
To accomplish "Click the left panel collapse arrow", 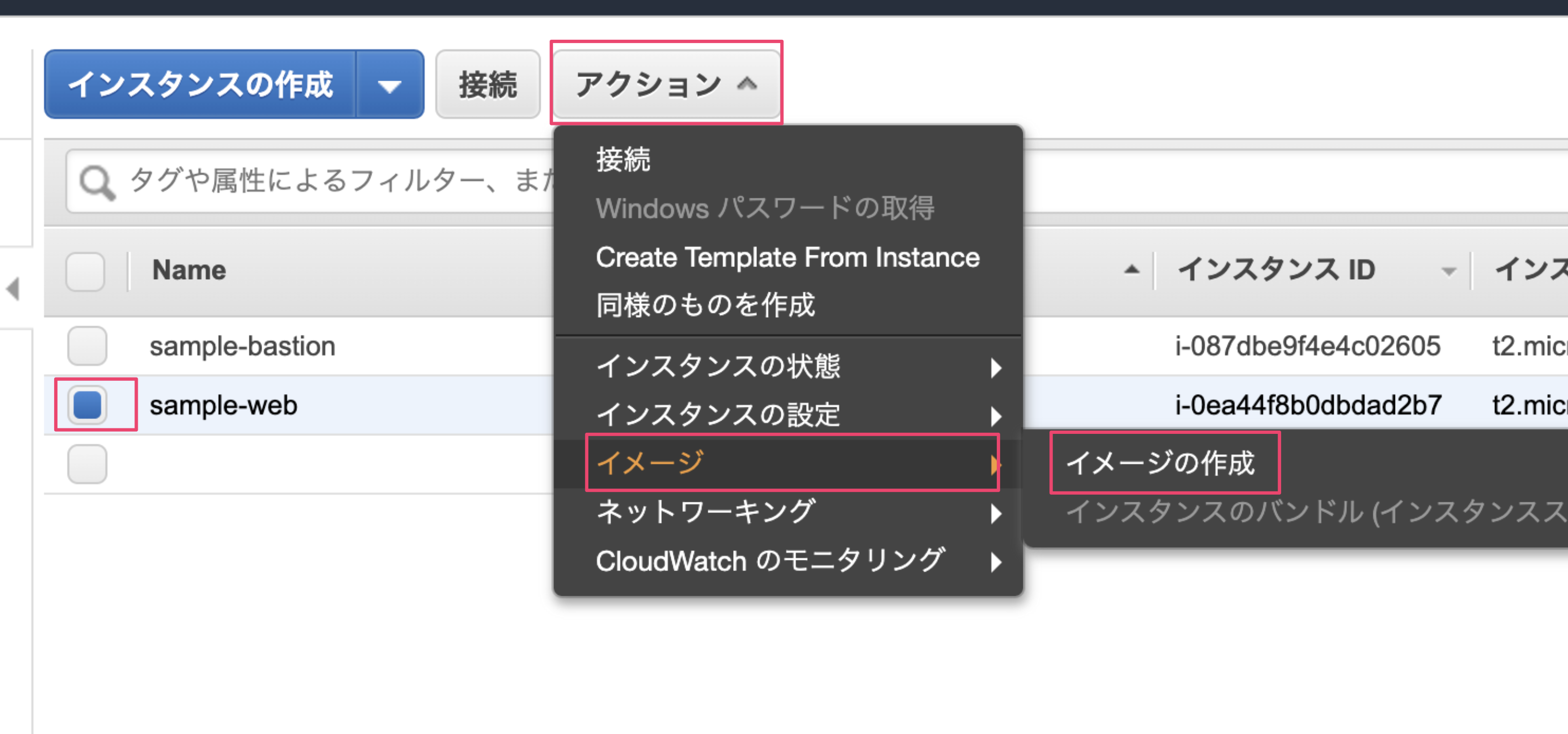I will tap(13, 289).
